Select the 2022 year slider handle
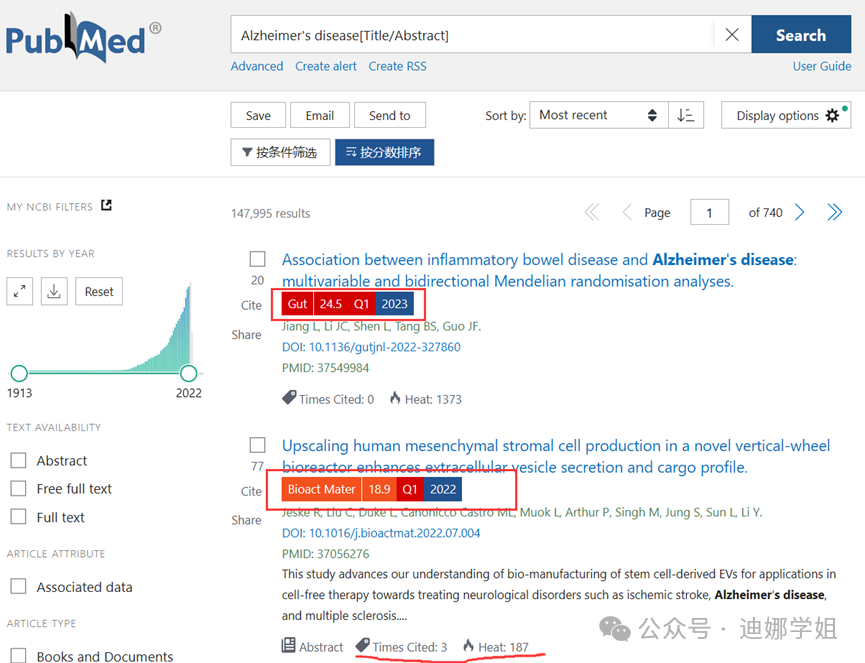Viewport: 865px width, 663px height. tap(189, 373)
